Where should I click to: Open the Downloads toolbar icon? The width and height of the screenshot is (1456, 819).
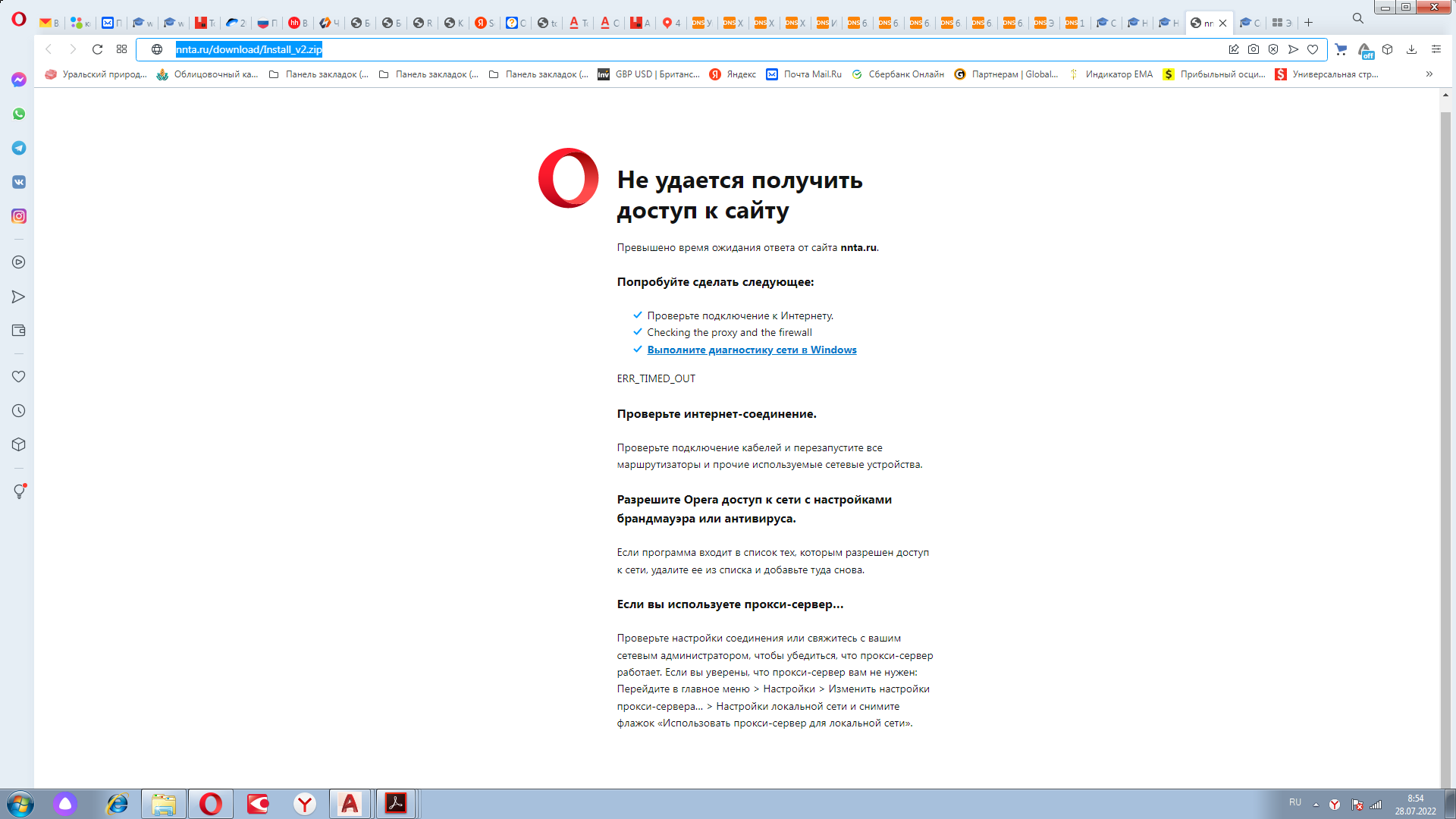tap(1411, 49)
